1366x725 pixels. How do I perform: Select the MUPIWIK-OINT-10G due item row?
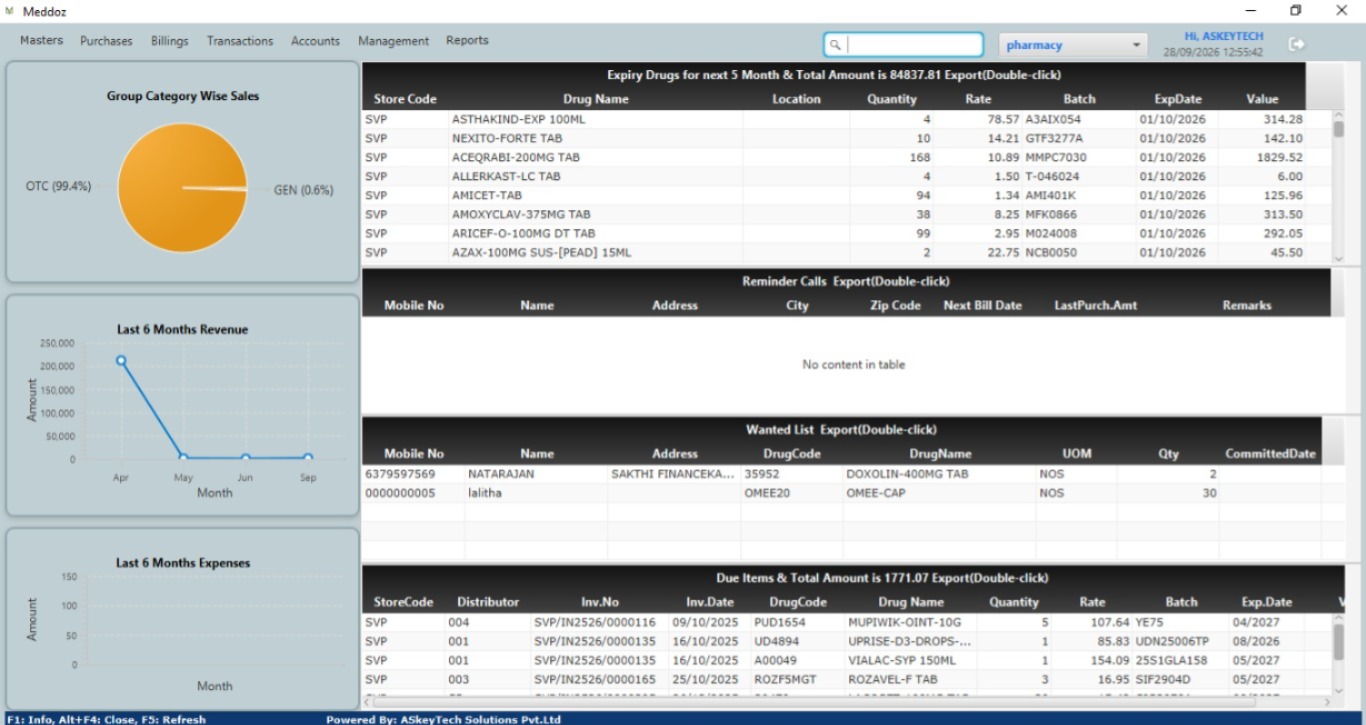tap(847, 622)
